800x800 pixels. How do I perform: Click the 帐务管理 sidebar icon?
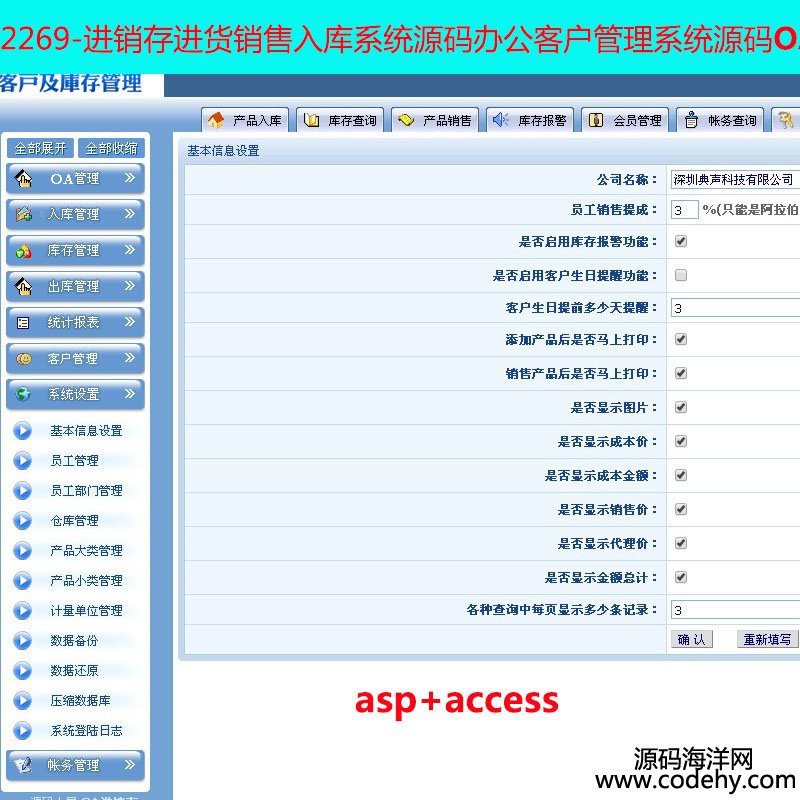tap(23, 765)
